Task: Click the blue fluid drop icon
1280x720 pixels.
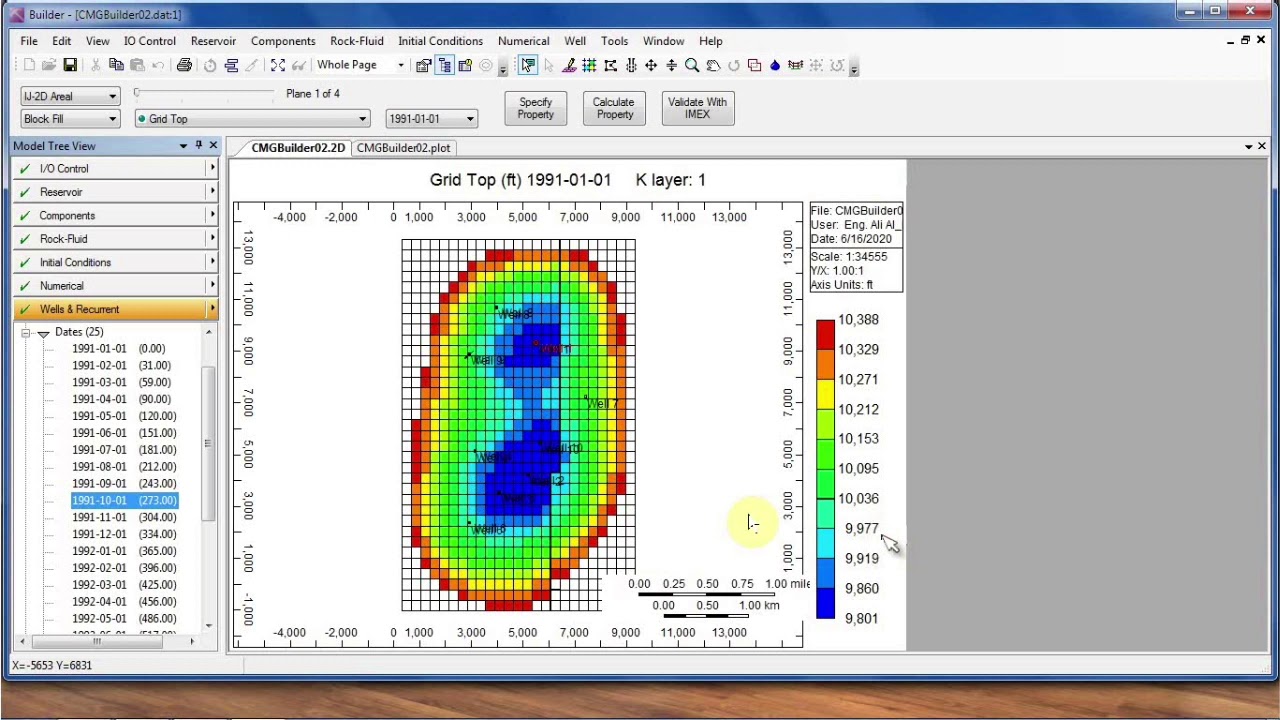Action: click(775, 66)
